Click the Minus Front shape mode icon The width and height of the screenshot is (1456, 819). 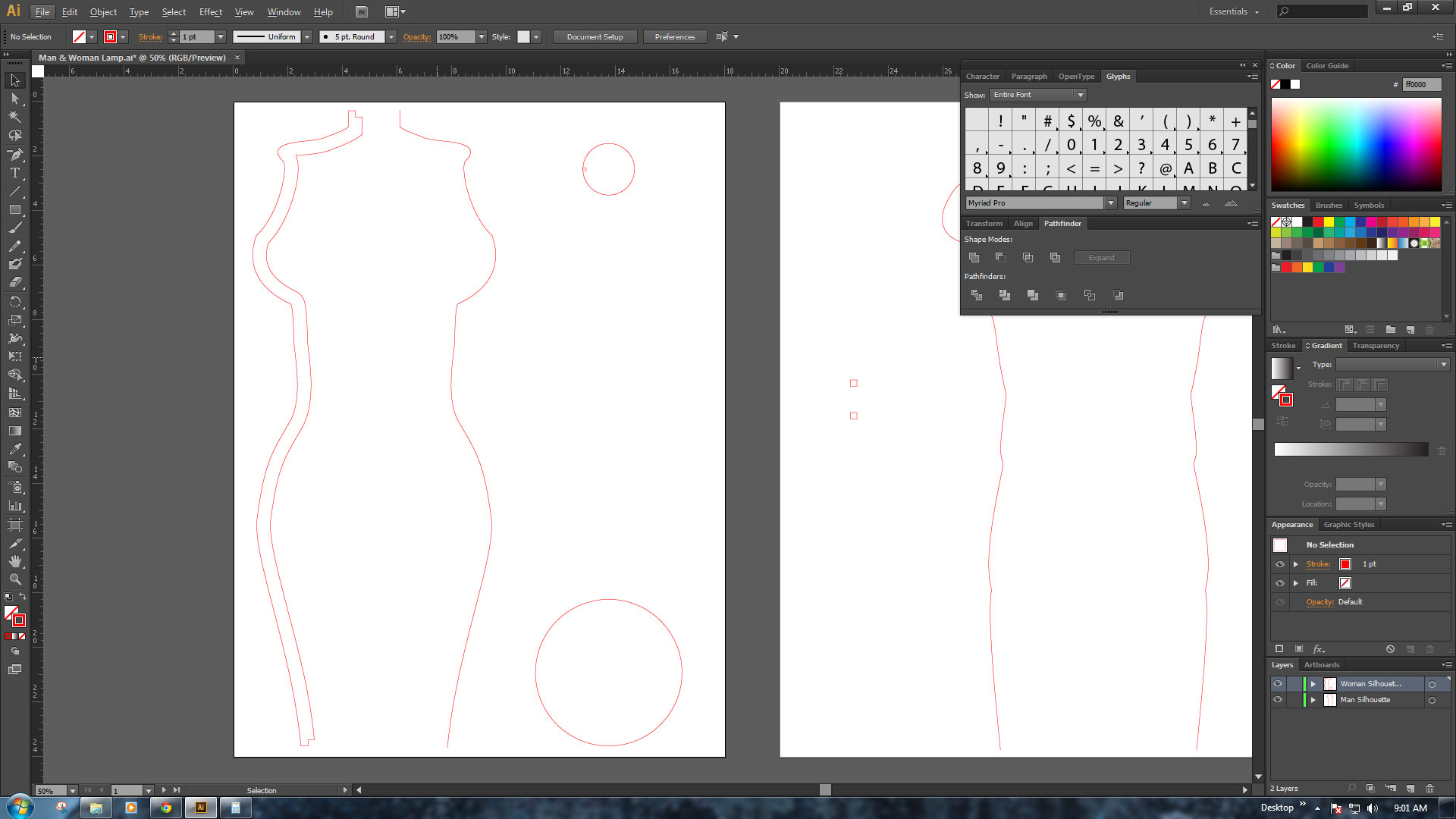(1001, 258)
